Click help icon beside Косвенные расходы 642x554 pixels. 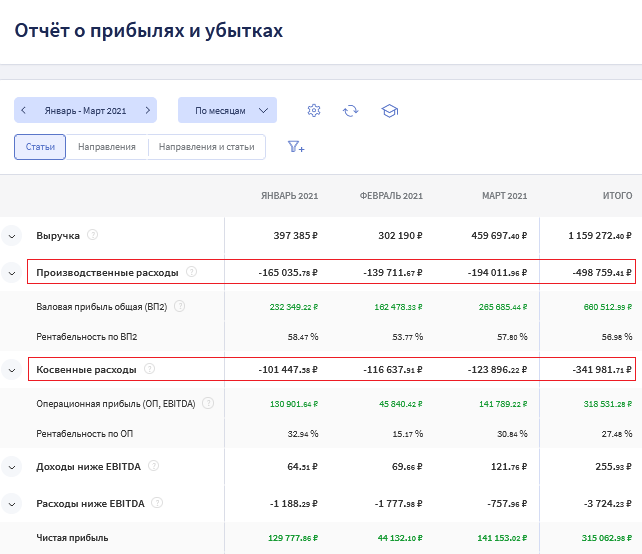point(149,369)
